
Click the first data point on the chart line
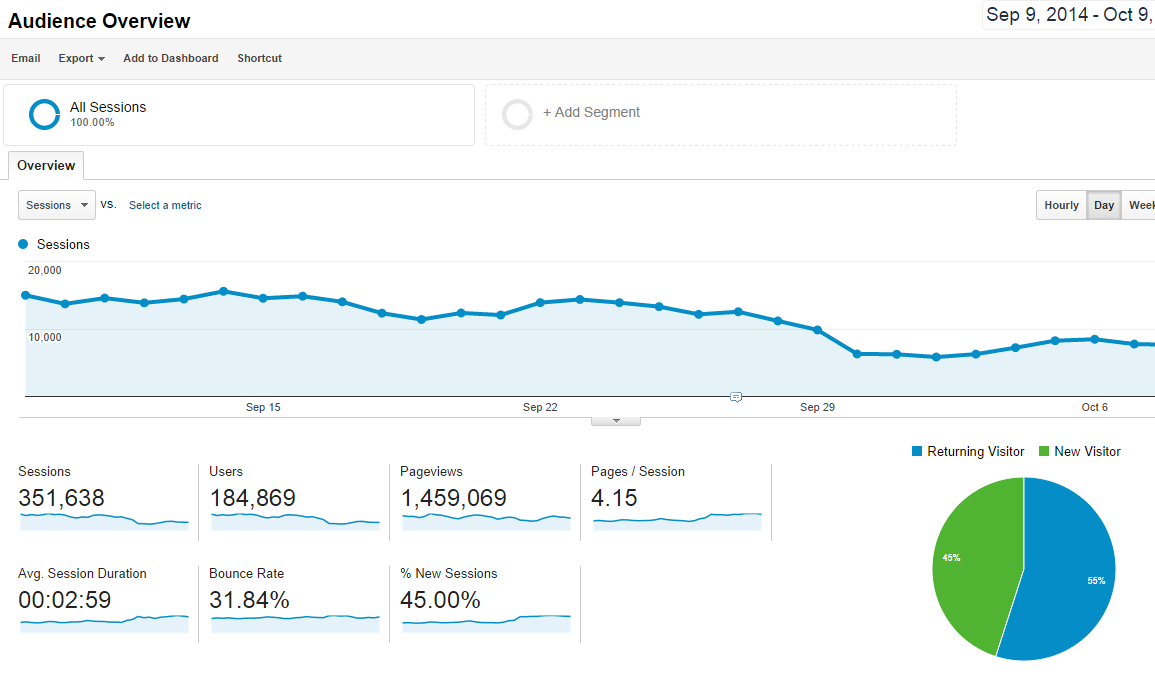(x=26, y=295)
